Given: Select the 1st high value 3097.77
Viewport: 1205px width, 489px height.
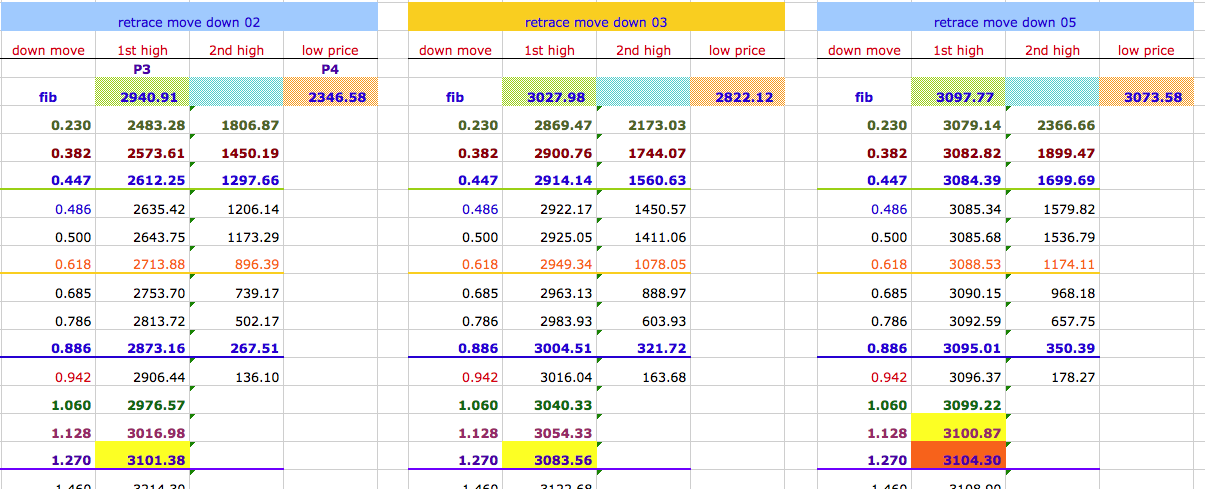Looking at the screenshot, I should (x=959, y=93).
